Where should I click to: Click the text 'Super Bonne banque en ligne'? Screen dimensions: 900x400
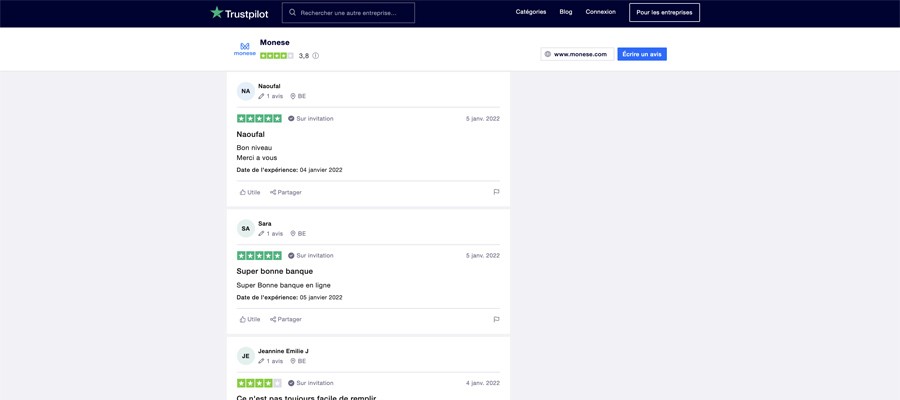click(284, 285)
